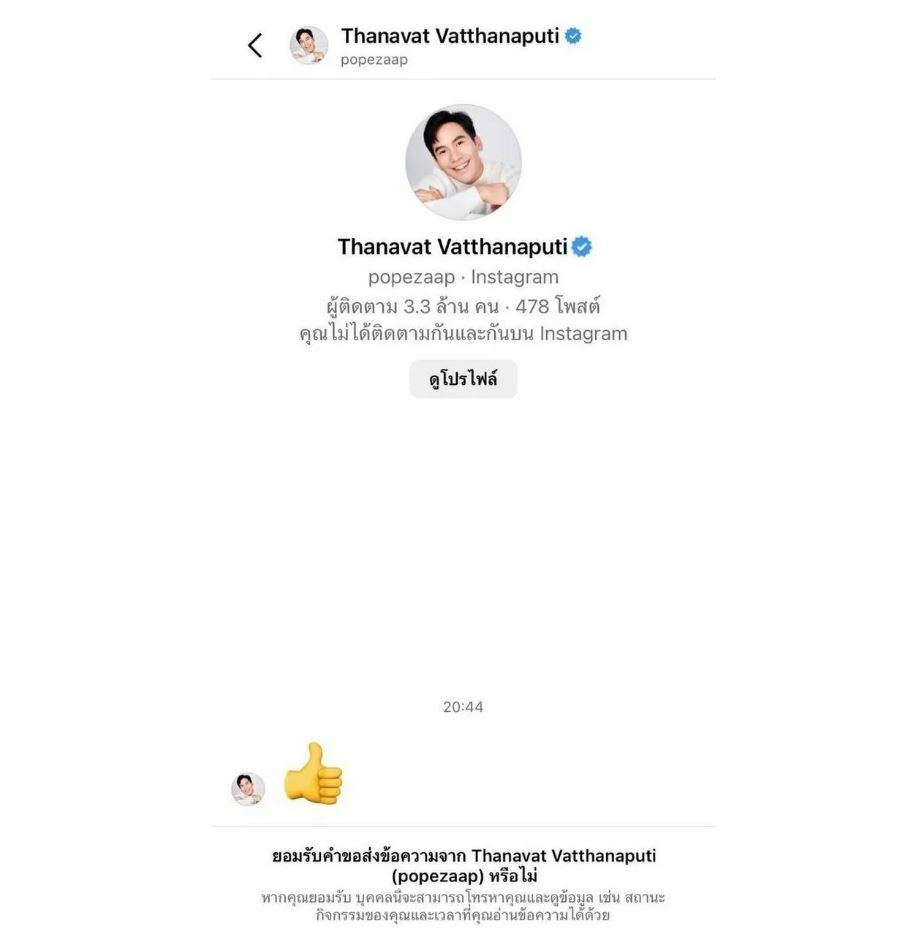Go back using the left arrow
915x928 pixels.
pos(255,45)
